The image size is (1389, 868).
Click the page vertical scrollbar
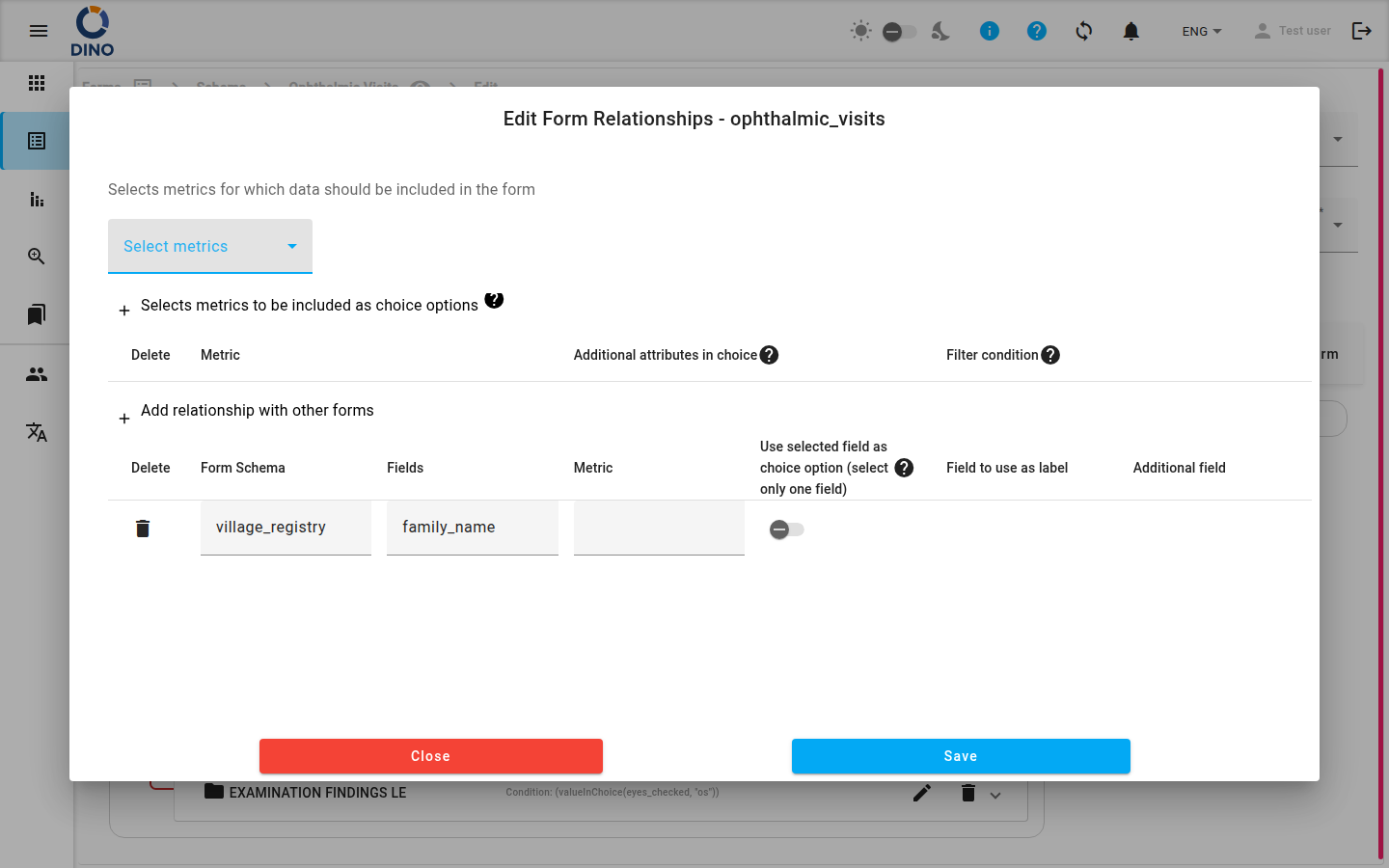pos(1381,463)
